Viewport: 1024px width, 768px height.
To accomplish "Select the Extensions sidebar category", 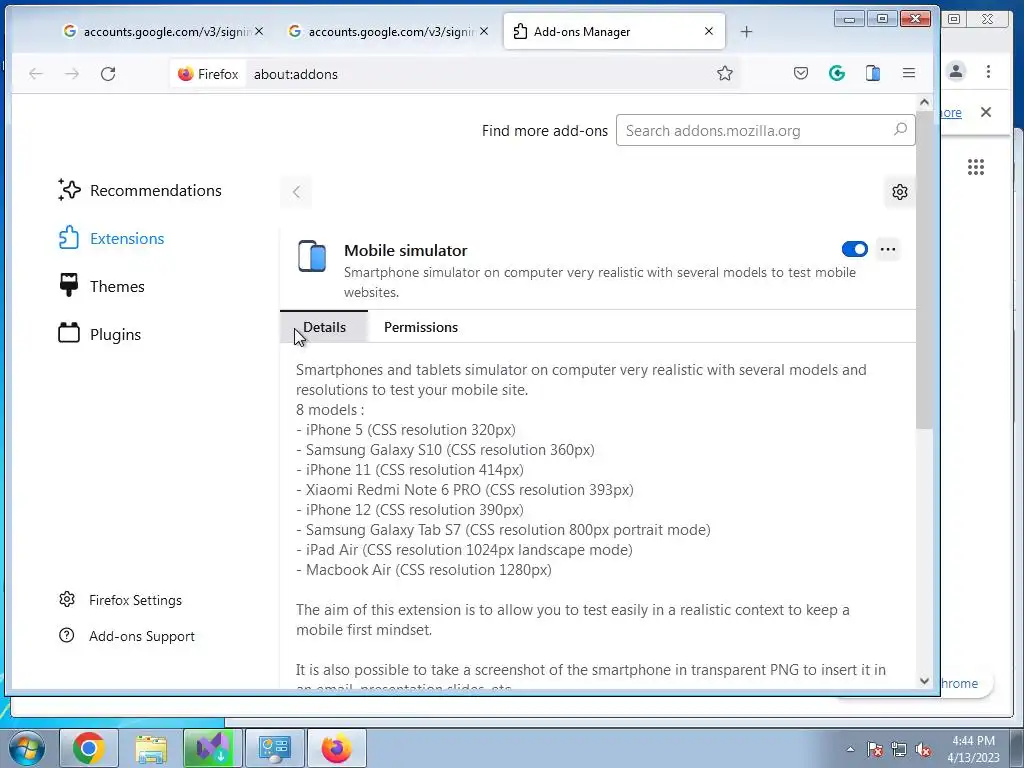I will (111, 238).
